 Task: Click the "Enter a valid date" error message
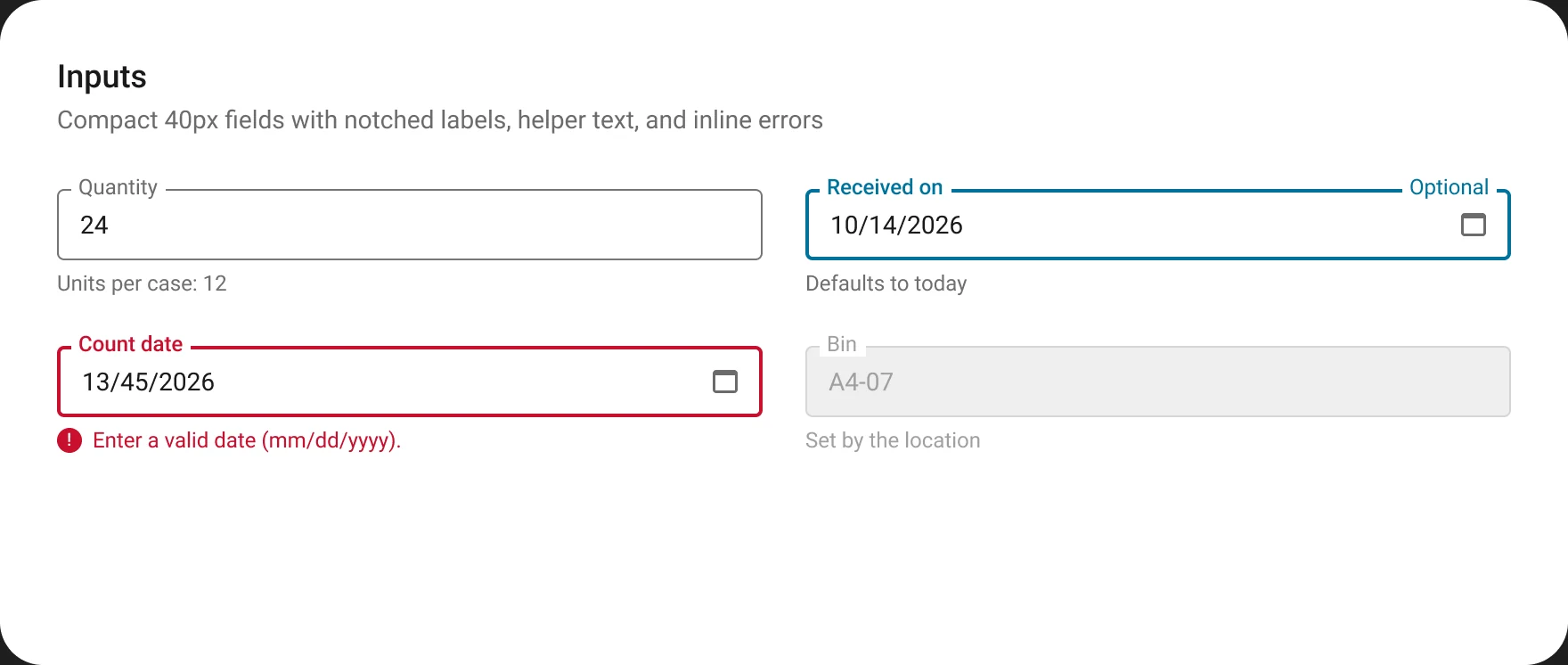tap(247, 440)
